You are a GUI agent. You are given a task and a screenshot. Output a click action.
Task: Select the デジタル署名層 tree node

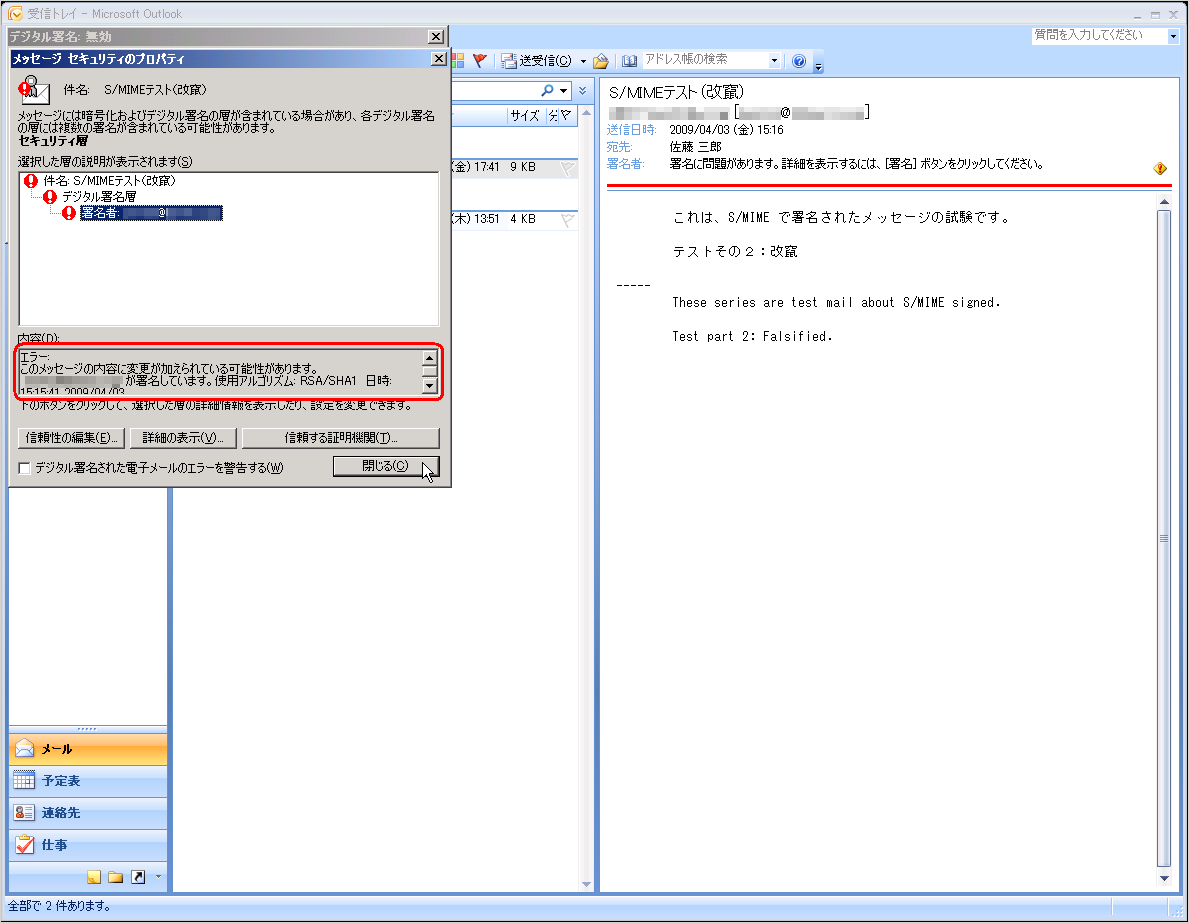[x=99, y=196]
